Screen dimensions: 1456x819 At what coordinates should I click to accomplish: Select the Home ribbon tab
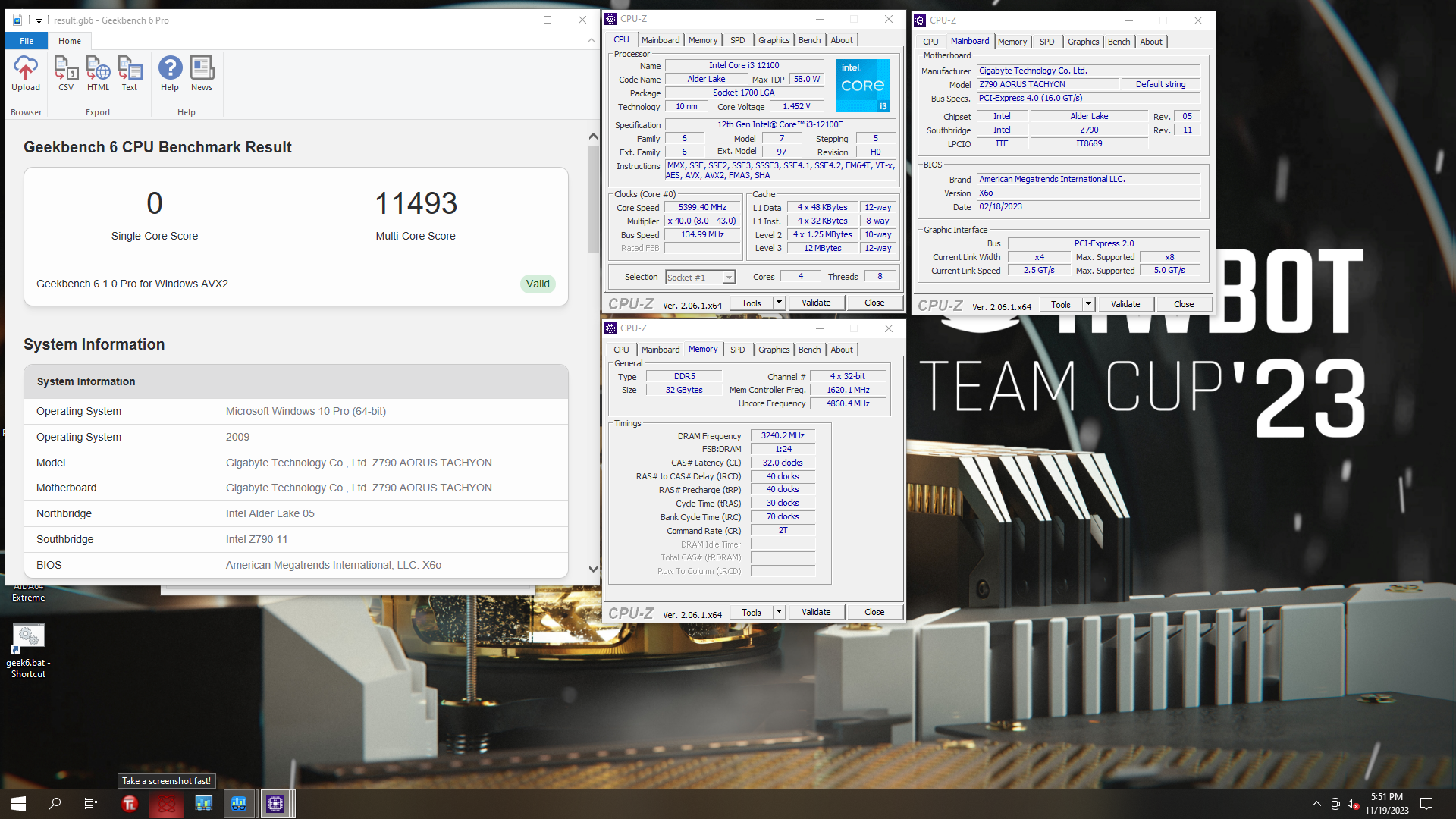(70, 41)
